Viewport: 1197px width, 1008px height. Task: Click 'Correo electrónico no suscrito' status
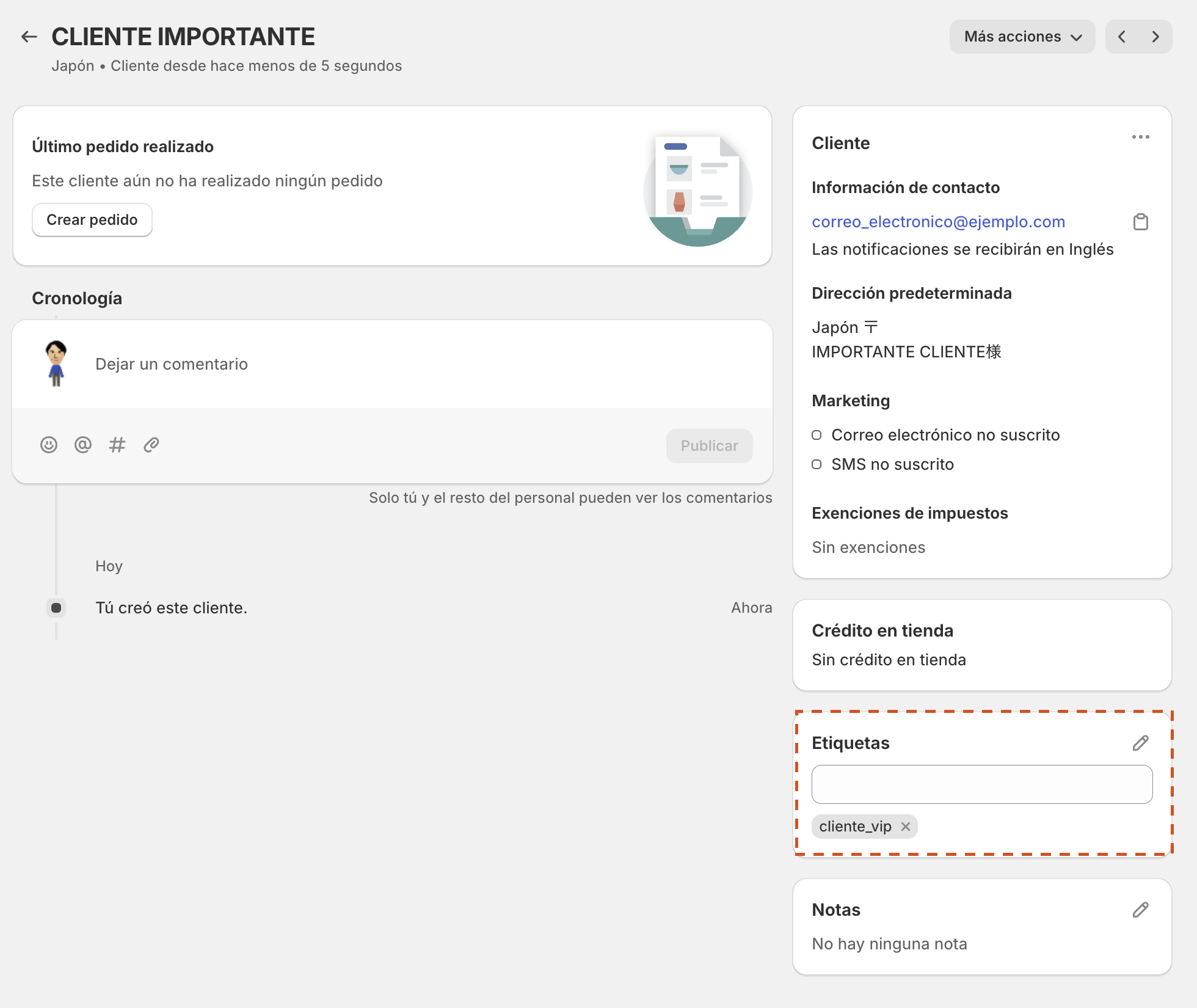point(945,435)
